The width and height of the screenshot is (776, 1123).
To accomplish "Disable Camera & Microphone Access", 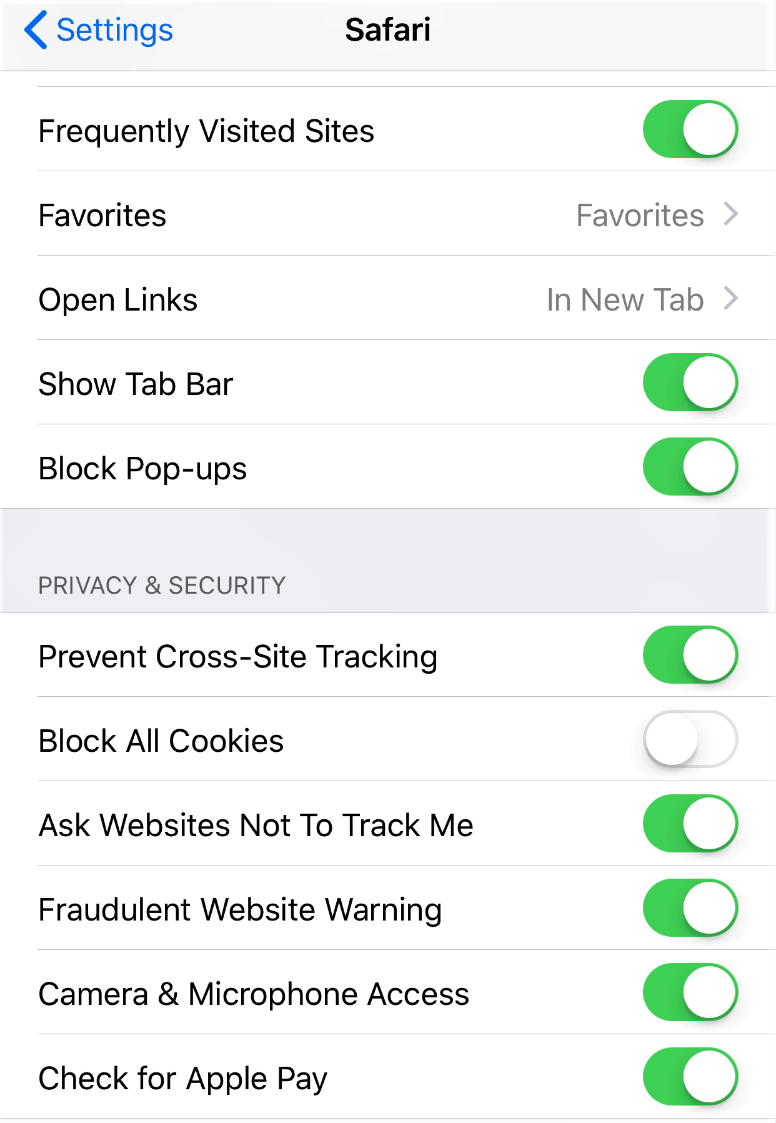I will (x=690, y=994).
